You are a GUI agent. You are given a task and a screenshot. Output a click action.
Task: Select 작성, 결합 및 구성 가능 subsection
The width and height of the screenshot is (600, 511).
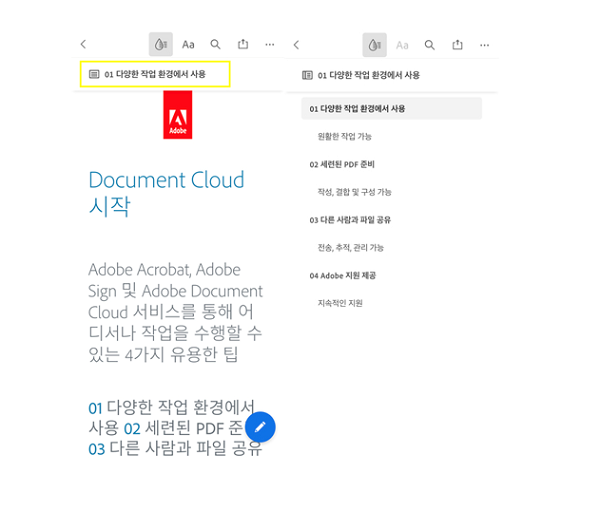click(354, 192)
